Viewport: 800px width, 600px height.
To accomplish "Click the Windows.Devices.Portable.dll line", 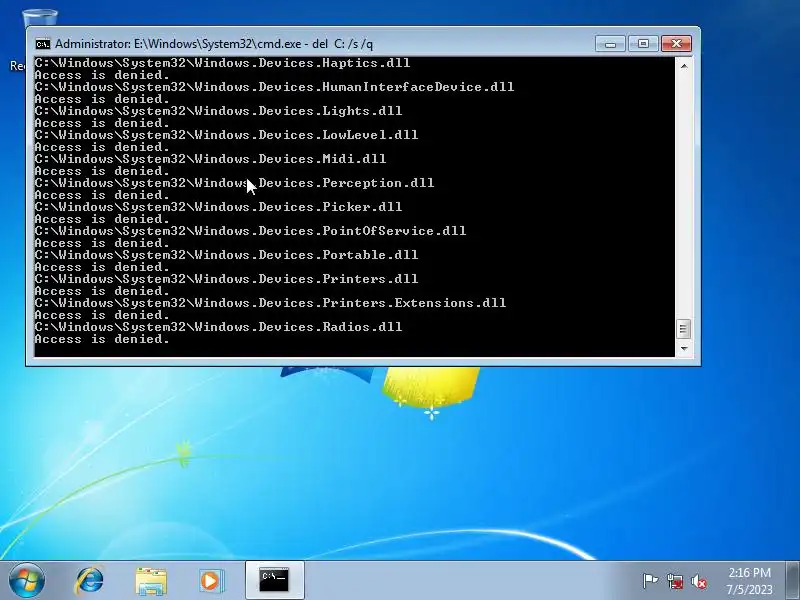I will click(226, 255).
